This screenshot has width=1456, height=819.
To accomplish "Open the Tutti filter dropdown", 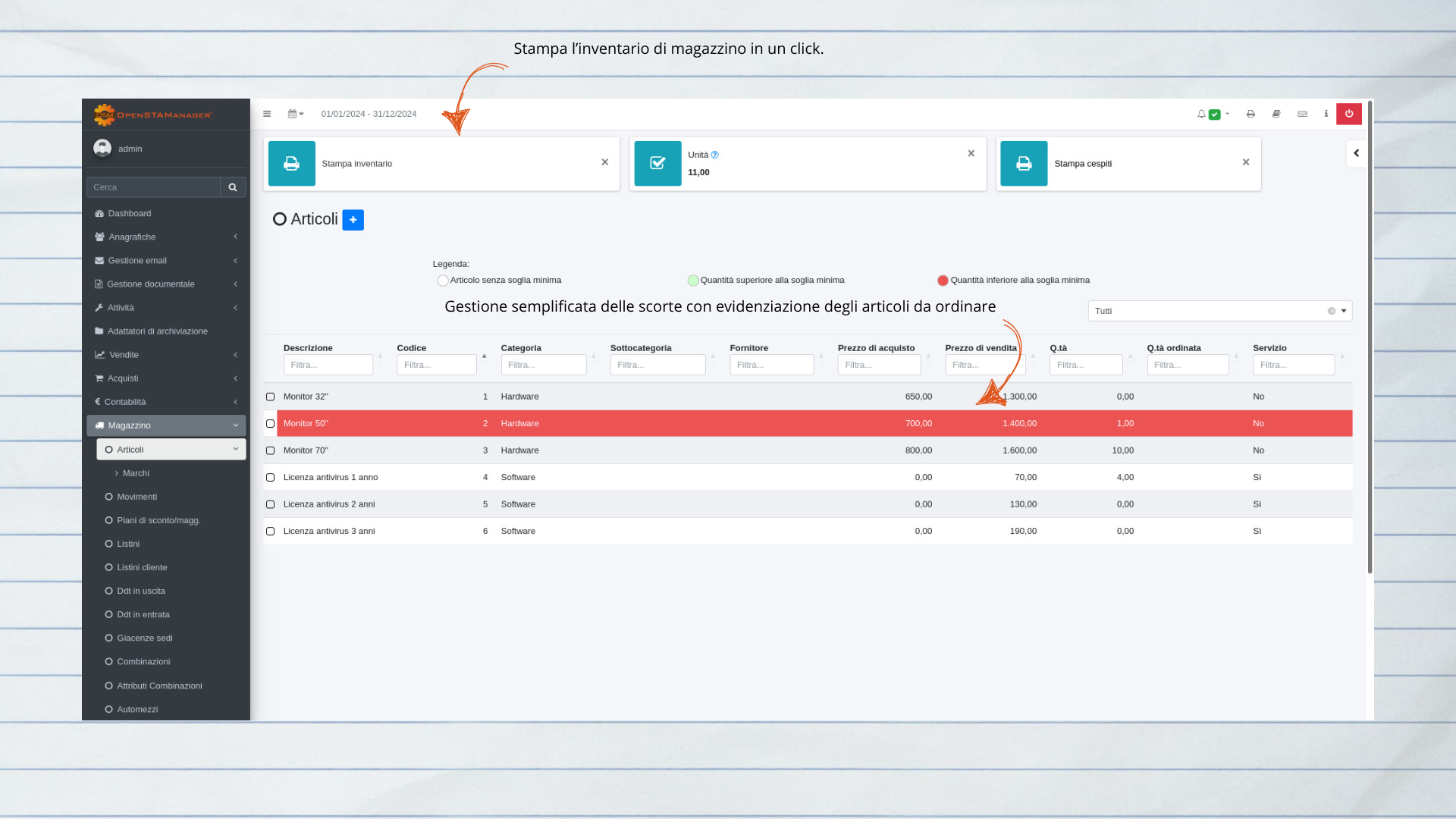I will point(1220,311).
